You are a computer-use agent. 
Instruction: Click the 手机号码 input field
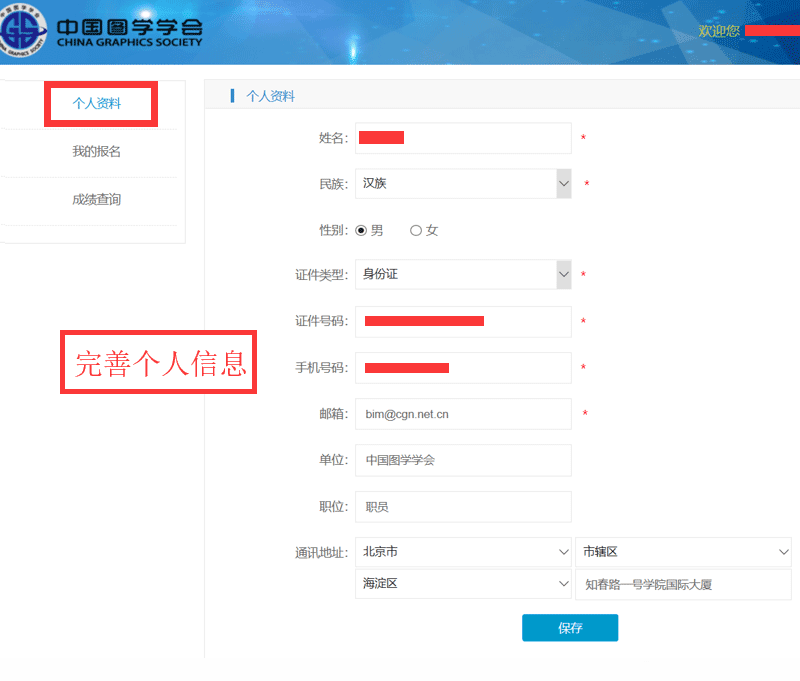463,368
